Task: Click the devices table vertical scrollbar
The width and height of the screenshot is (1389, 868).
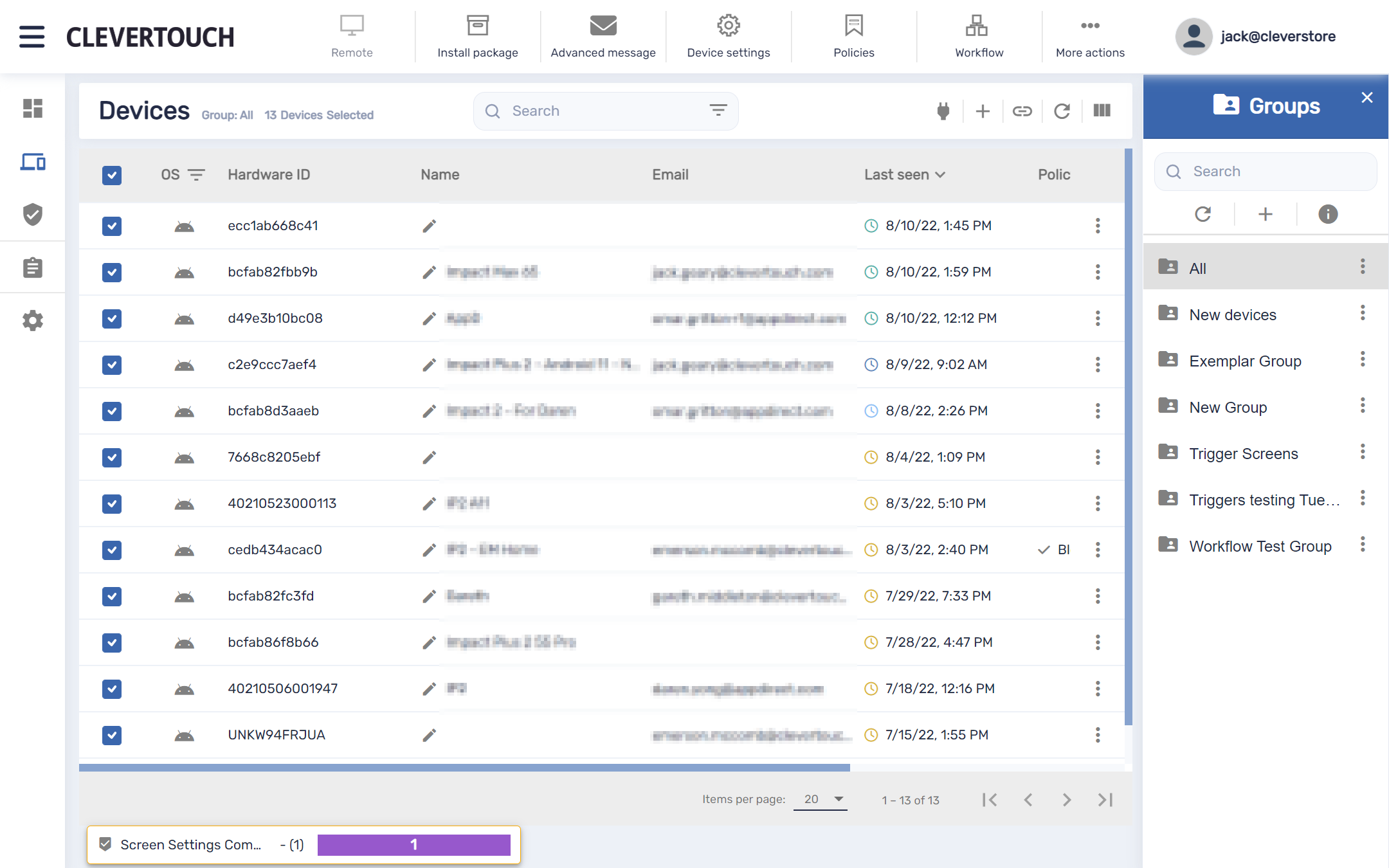Action: pos(1128,437)
